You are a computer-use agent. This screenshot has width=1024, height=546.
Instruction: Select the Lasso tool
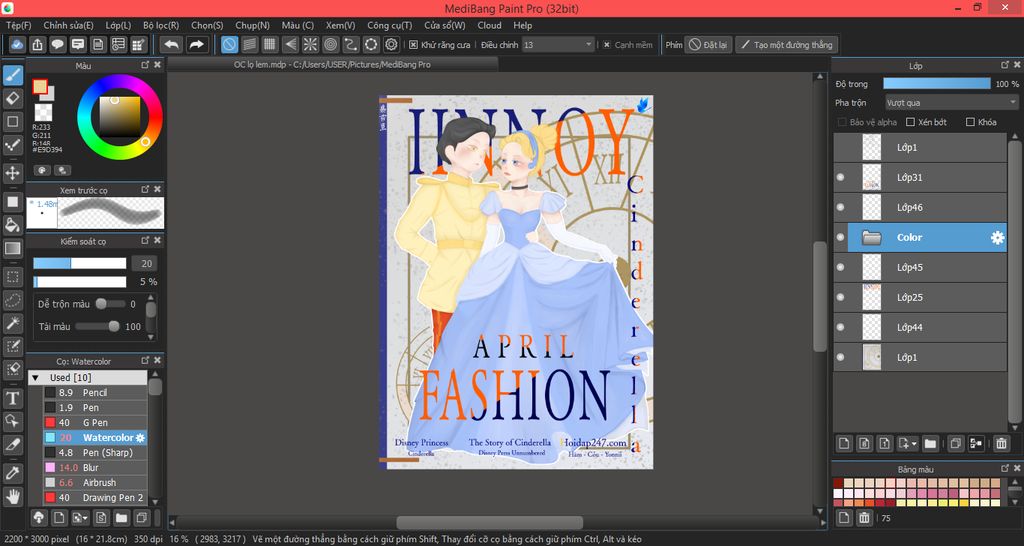click(12, 300)
